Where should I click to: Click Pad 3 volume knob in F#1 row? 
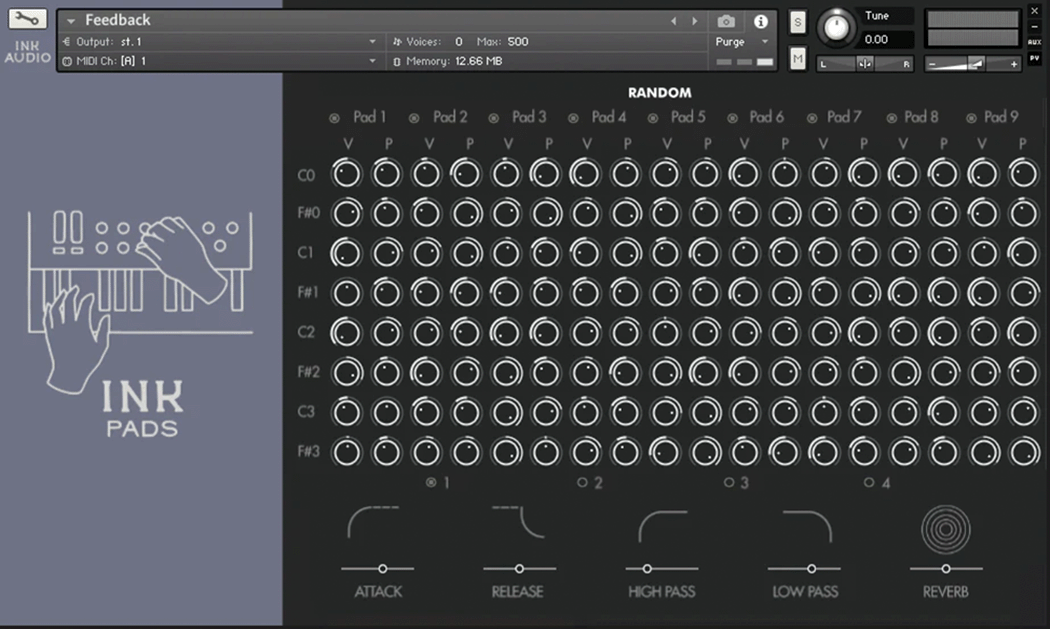point(506,293)
